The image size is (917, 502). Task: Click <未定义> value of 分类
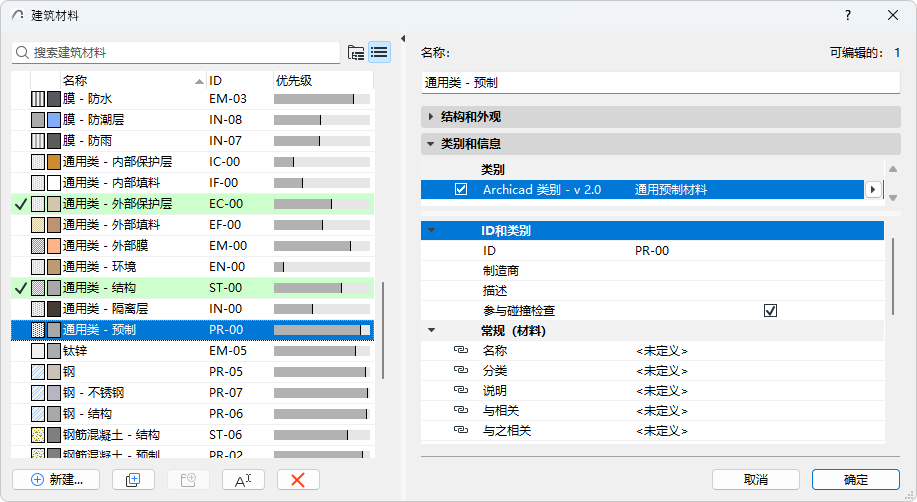(661, 371)
